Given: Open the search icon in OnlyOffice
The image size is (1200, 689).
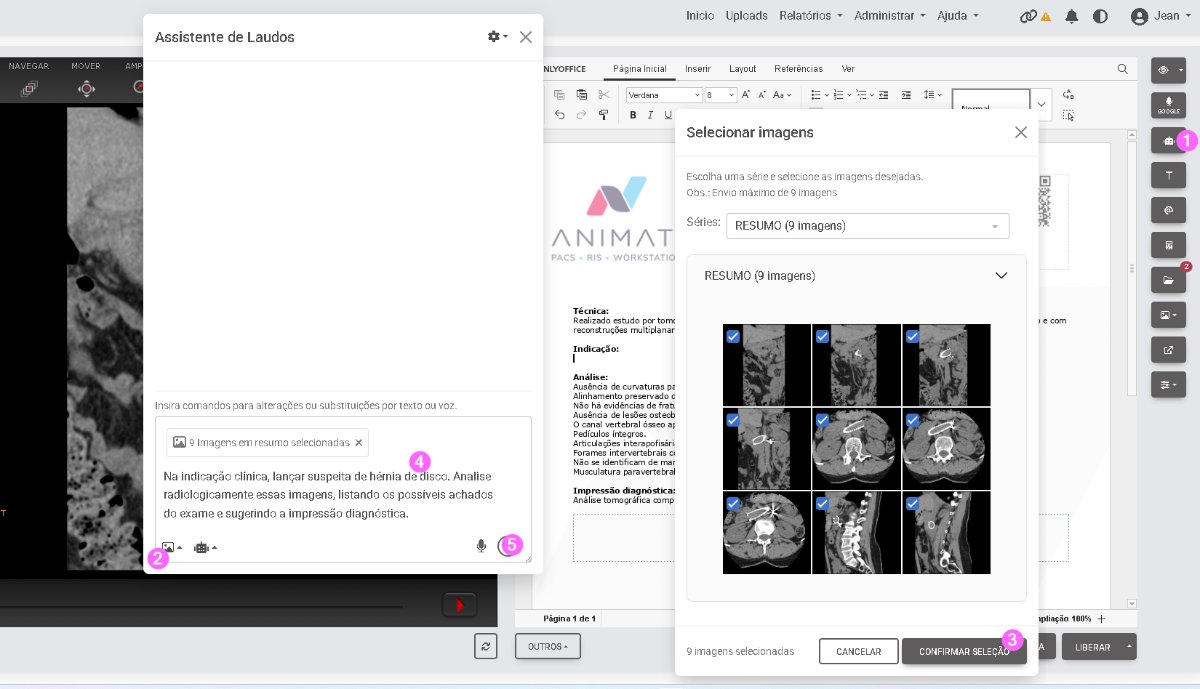Looking at the screenshot, I should [1122, 69].
